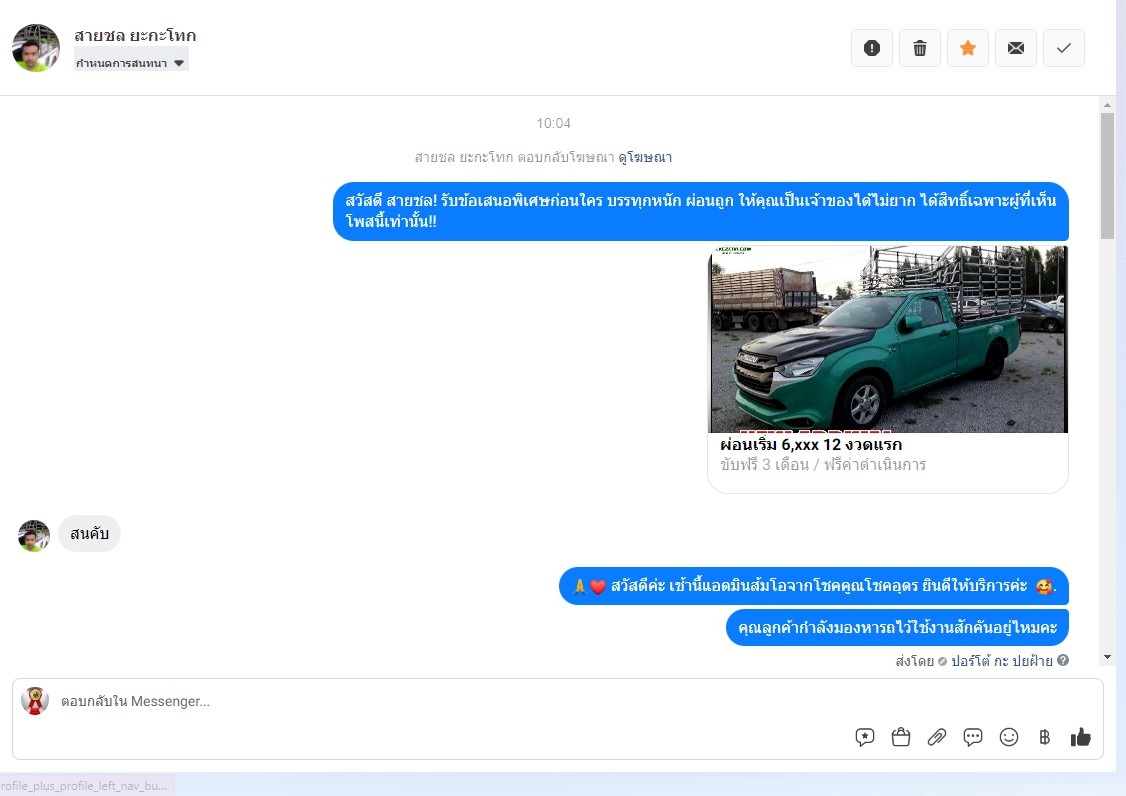Mark conversation done with the checkmark
Image resolution: width=1126 pixels, height=796 pixels.
[1063, 48]
